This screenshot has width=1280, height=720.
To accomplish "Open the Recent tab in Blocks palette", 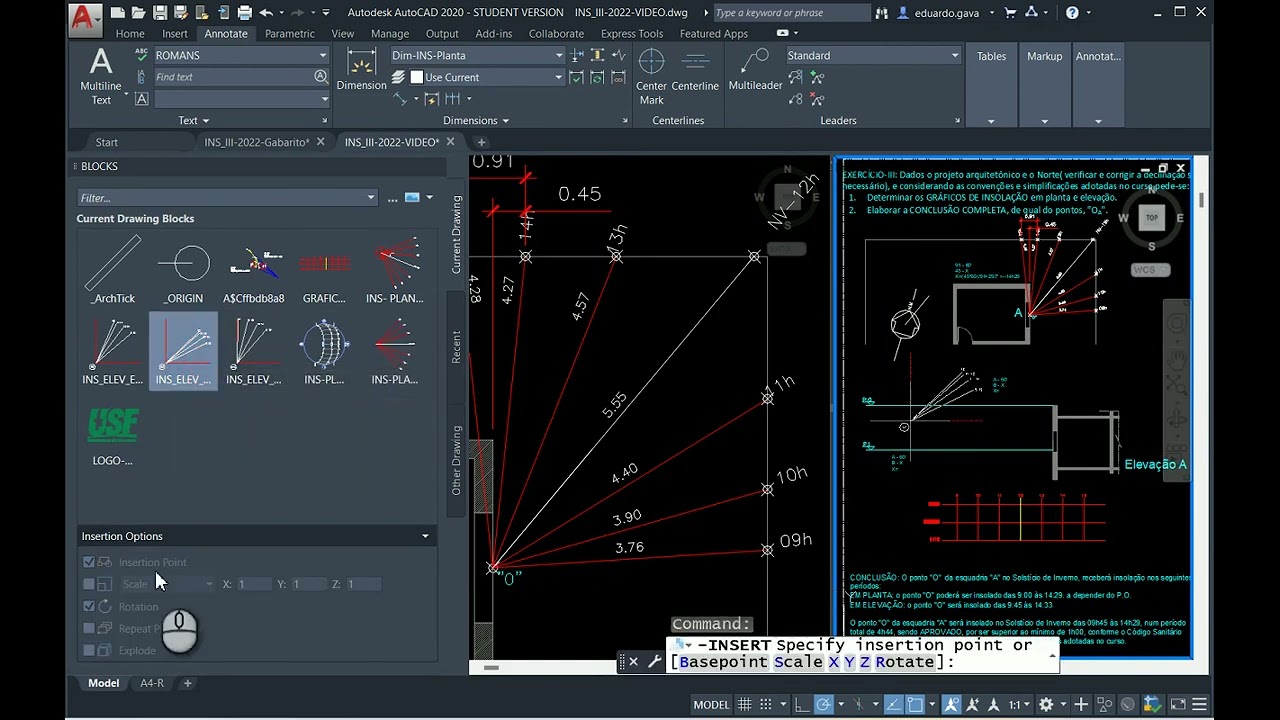I will click(x=456, y=347).
